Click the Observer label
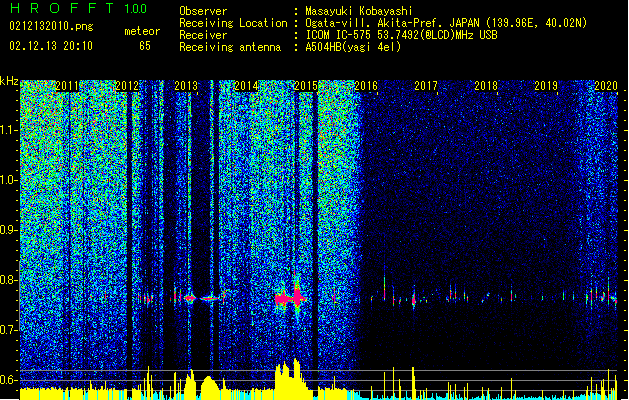Viewport: 629px width, 400px height. pyautogui.click(x=203, y=11)
